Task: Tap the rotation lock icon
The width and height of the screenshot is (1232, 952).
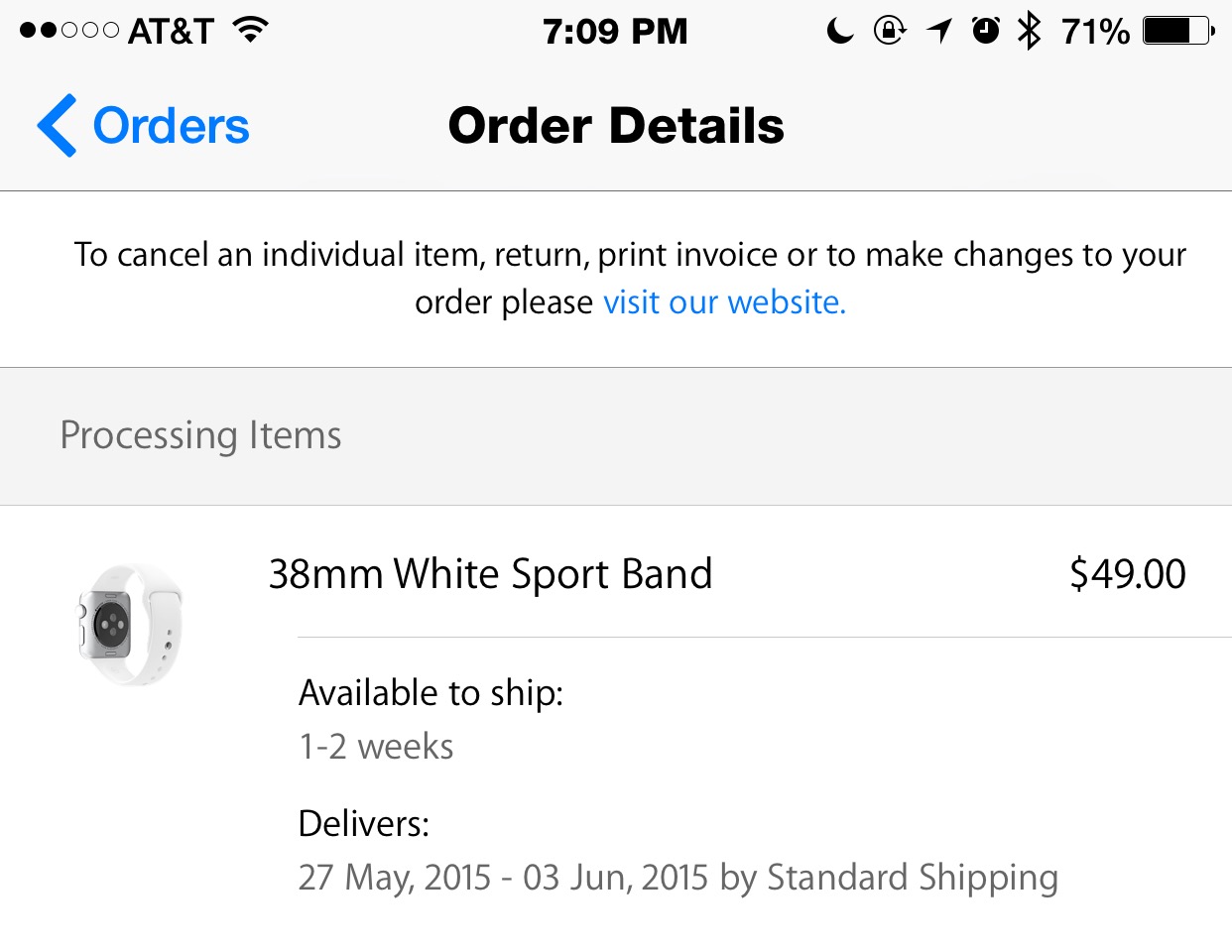Action: pyautogui.click(x=889, y=32)
